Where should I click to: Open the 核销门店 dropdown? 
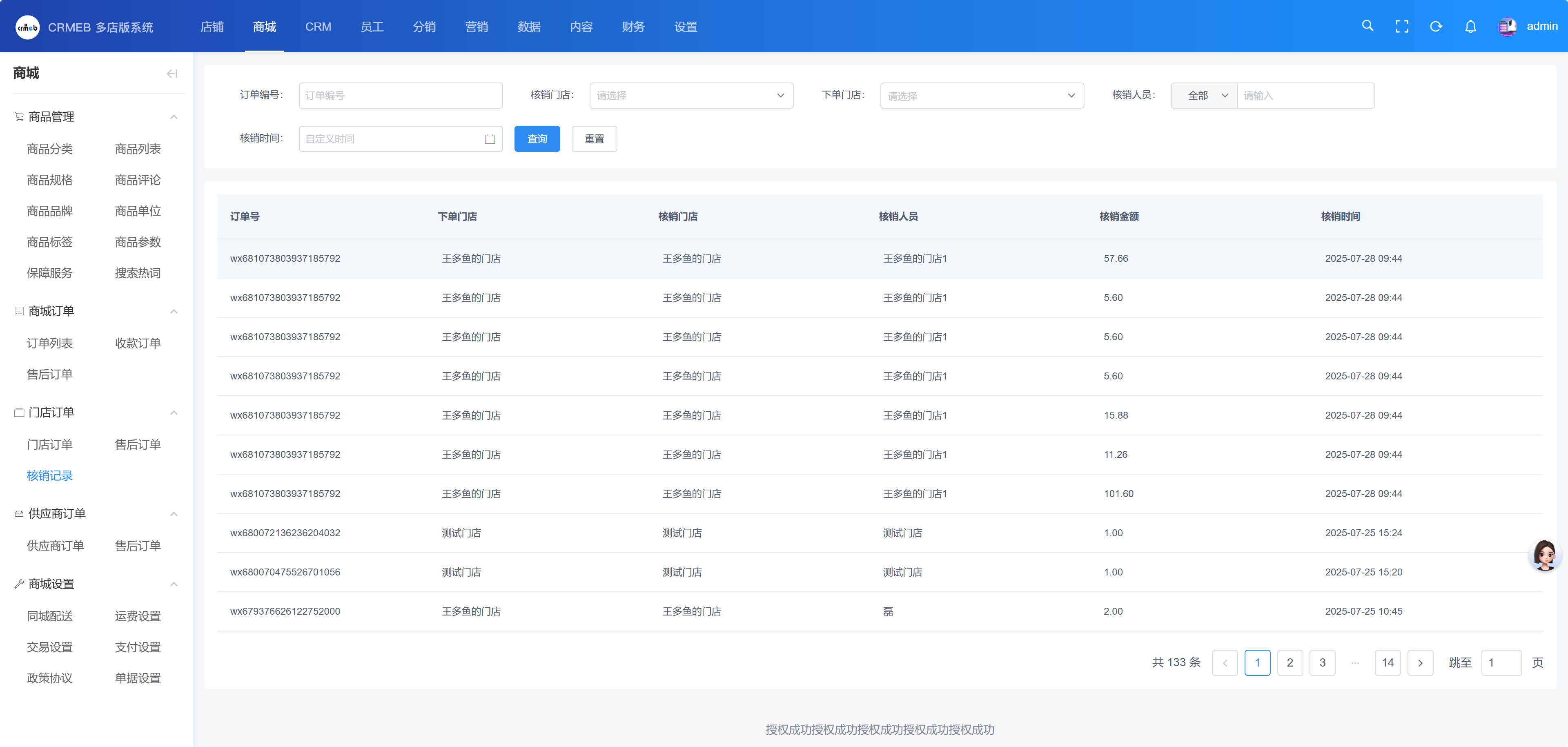[x=691, y=96]
